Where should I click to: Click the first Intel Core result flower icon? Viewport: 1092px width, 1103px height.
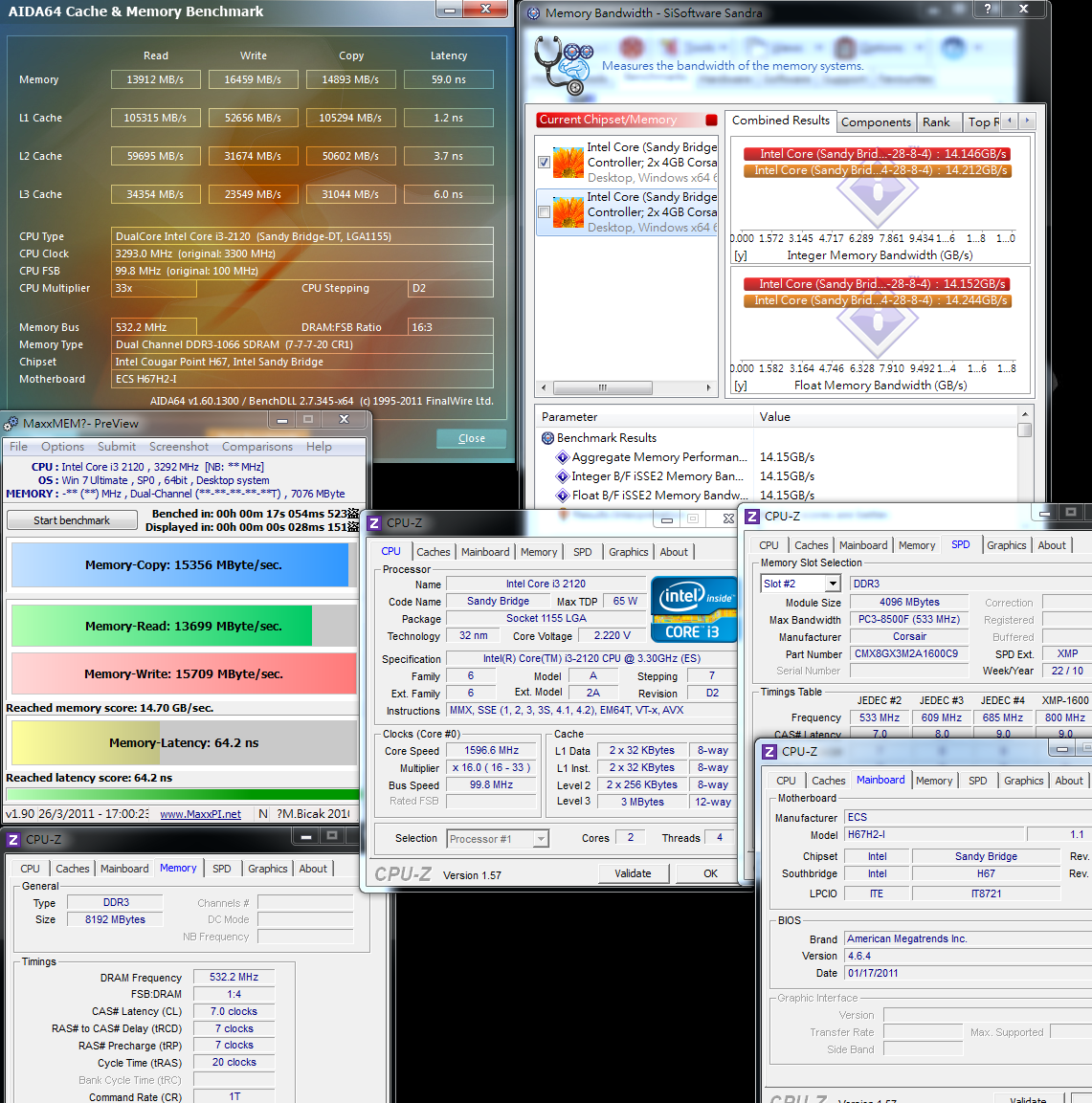click(x=568, y=163)
